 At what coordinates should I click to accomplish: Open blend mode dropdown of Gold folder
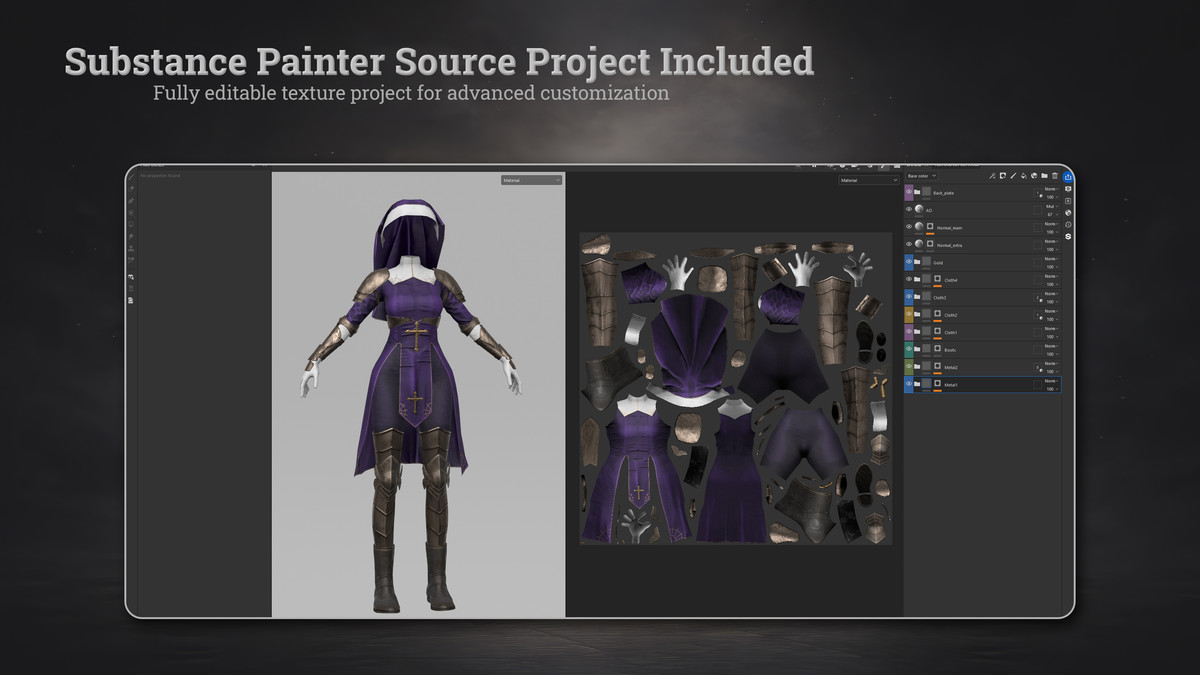click(1051, 259)
